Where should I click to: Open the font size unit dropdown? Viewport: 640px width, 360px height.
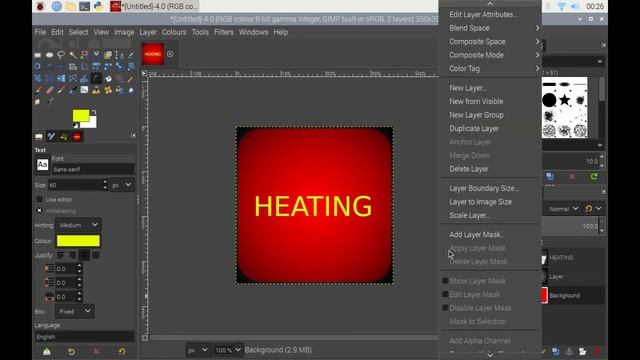pos(122,185)
